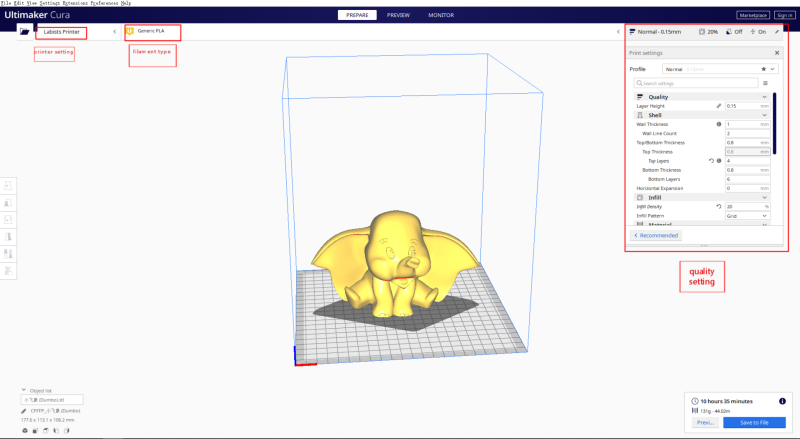Click the pencil icon in settings summary bar
This screenshot has height=439, width=800.
point(777,32)
